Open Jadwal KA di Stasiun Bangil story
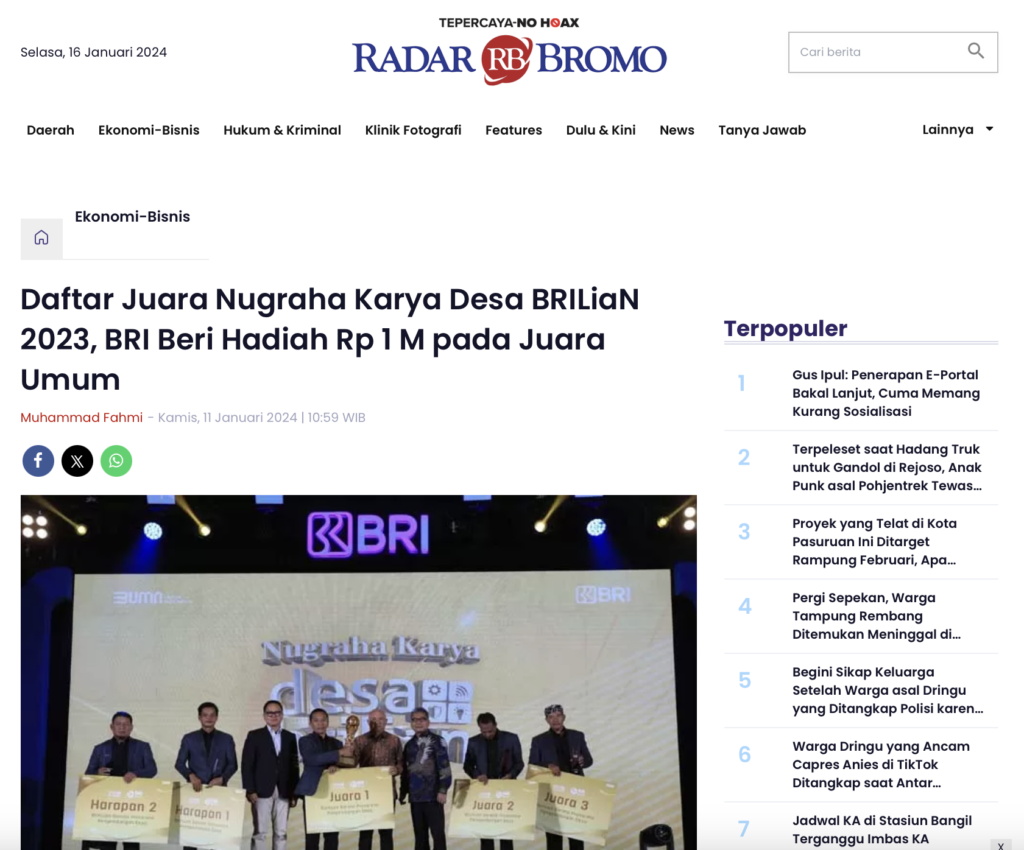This screenshot has height=850, width=1024. click(882, 830)
